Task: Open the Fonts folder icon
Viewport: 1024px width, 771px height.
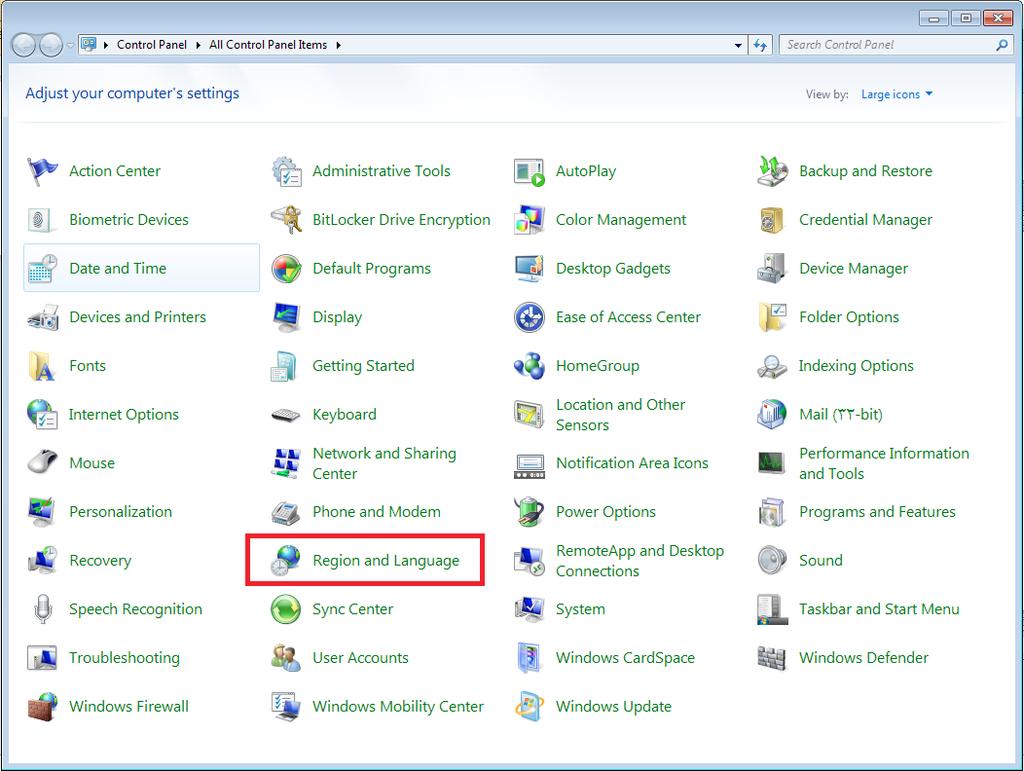Action: (x=41, y=366)
